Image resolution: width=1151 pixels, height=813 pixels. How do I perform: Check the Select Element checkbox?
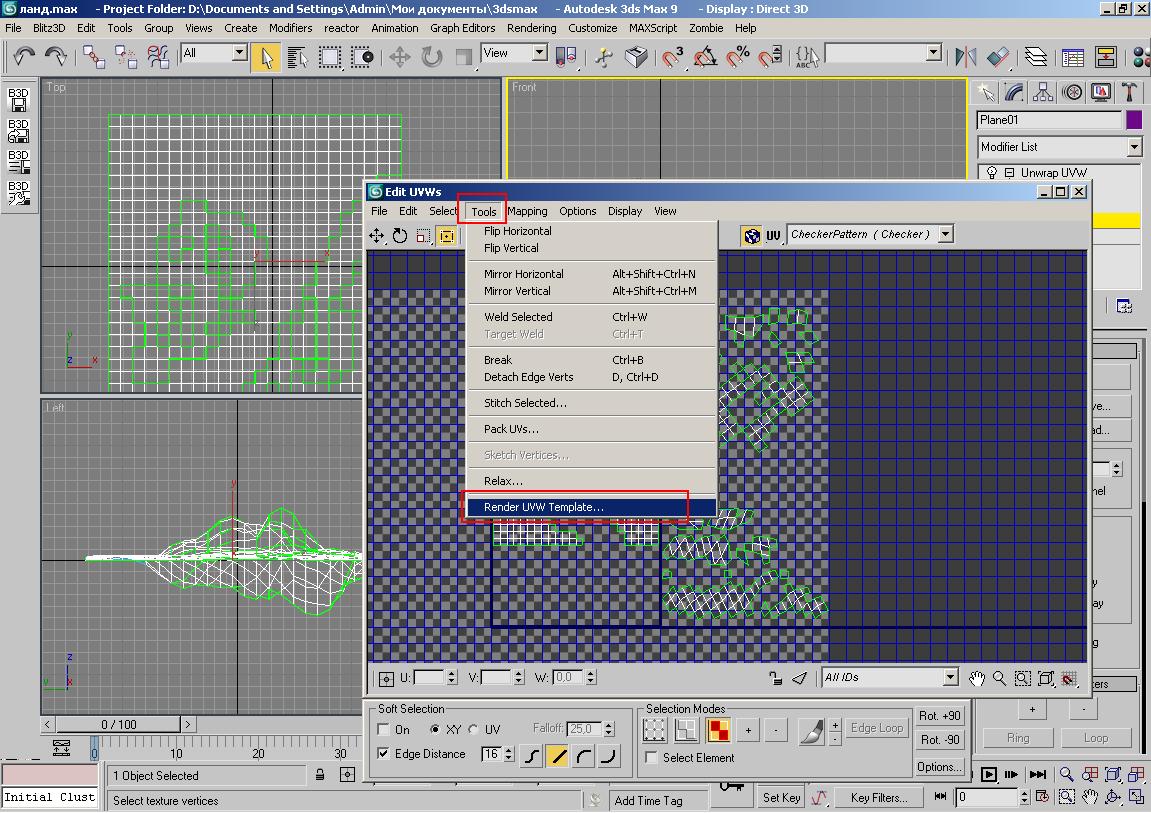pos(652,758)
